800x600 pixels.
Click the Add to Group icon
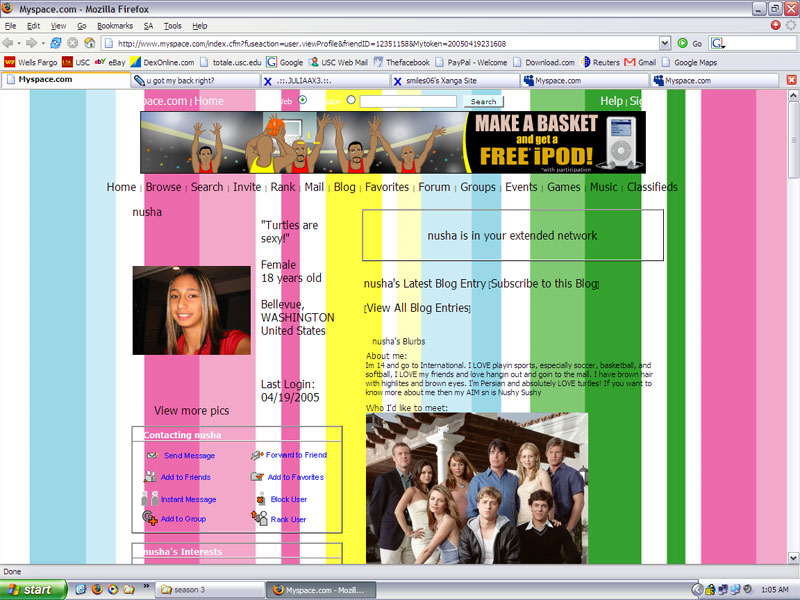click(x=150, y=518)
